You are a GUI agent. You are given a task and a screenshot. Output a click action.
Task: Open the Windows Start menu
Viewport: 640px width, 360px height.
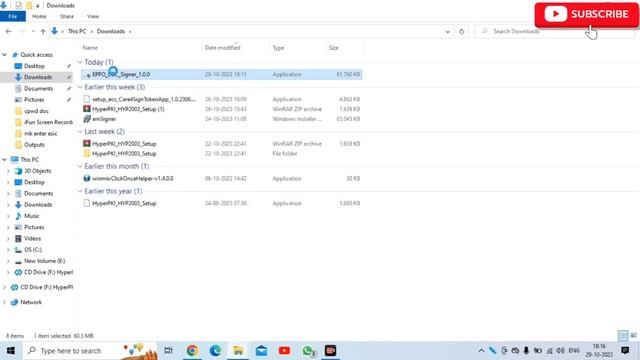point(11,351)
